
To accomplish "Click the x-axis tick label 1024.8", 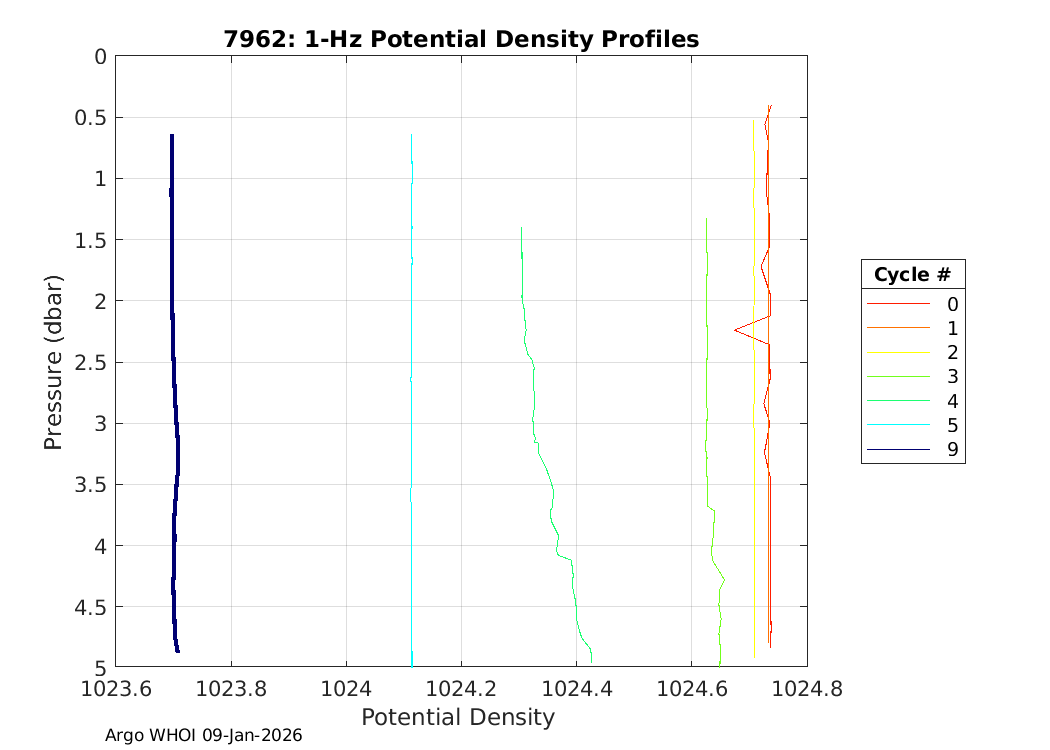I will (806, 688).
